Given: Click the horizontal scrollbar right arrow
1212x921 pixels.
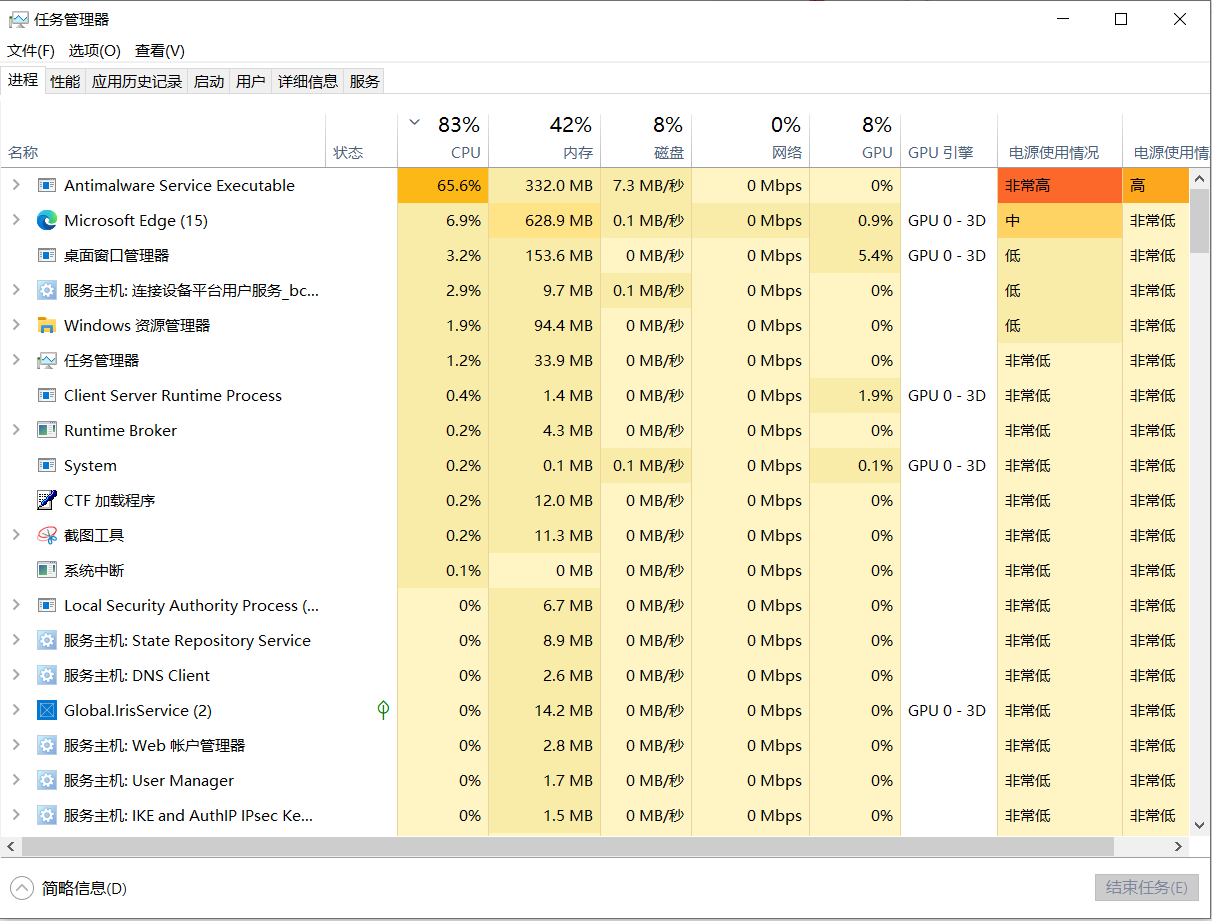Looking at the screenshot, I should [x=1179, y=846].
